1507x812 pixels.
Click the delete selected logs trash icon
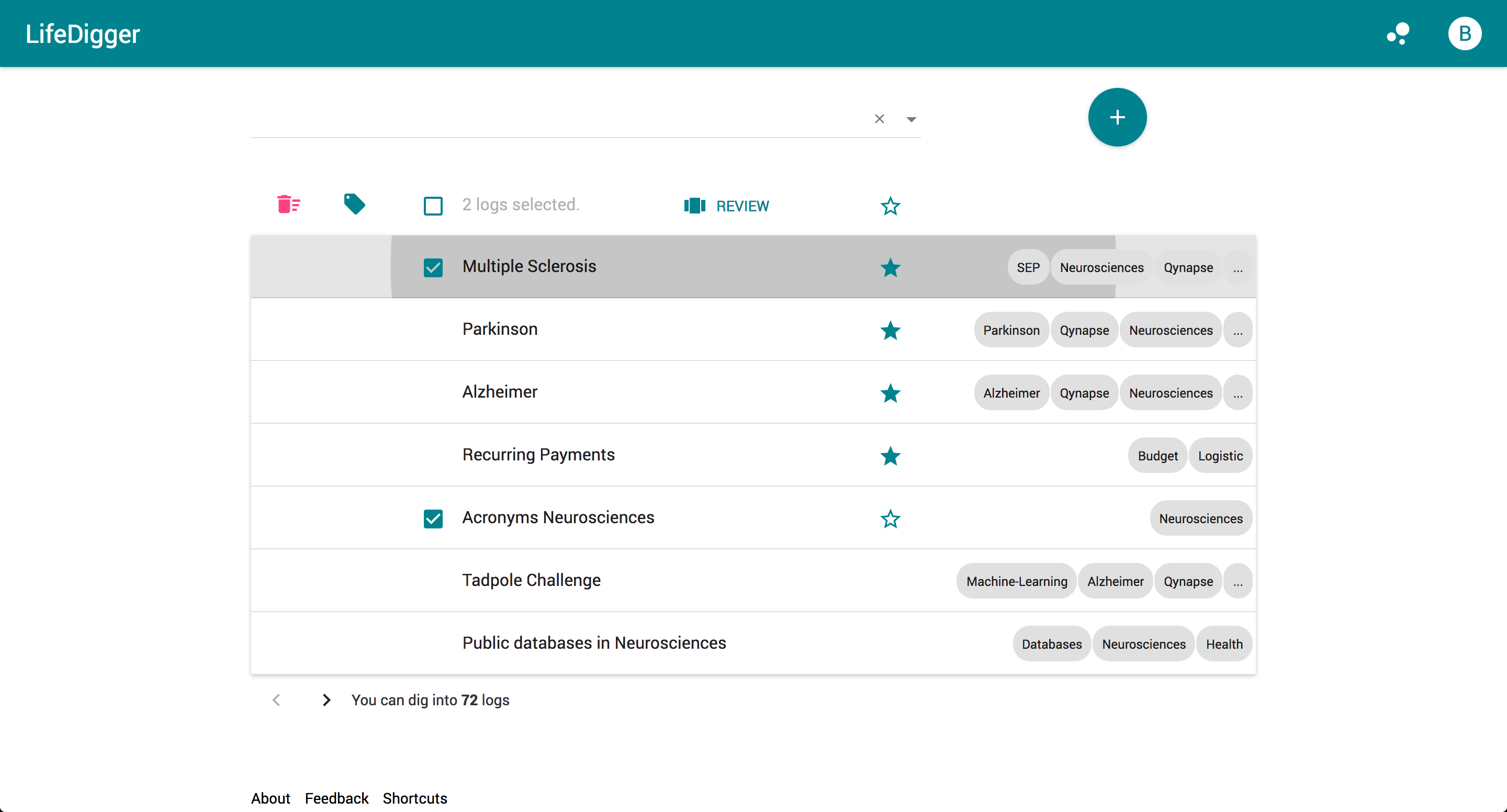click(x=288, y=205)
